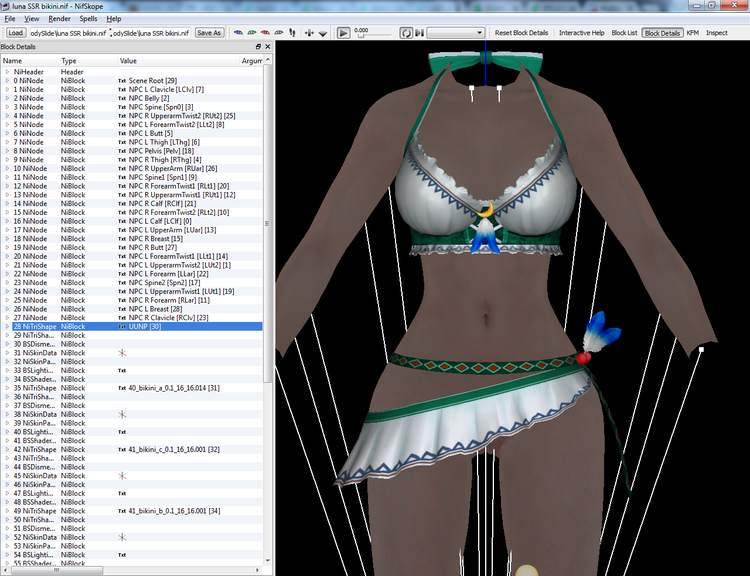The width and height of the screenshot is (750, 576).
Task: Click the green eye Front view icon
Action: coord(252,33)
